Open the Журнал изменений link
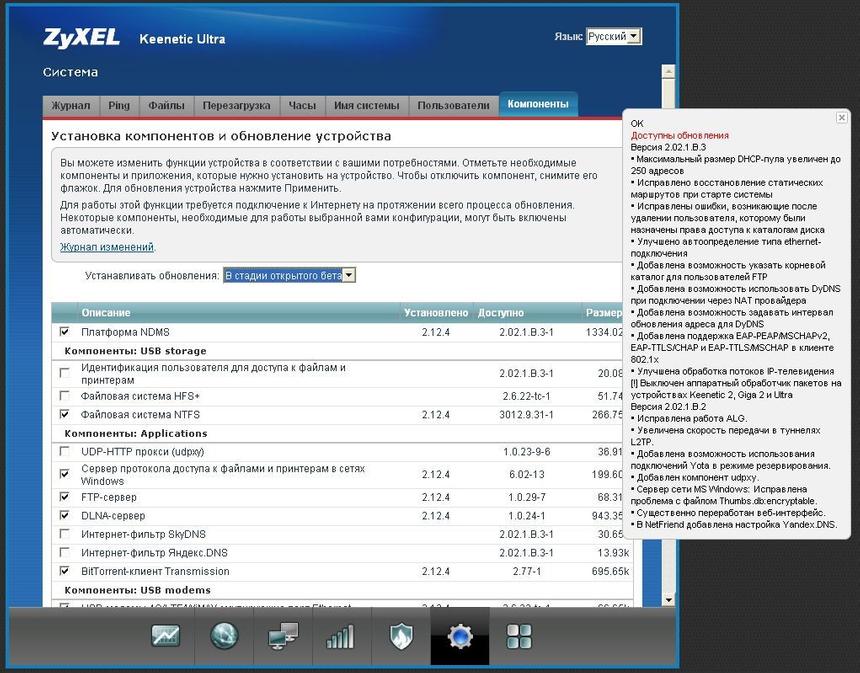860x673 pixels. coord(107,247)
